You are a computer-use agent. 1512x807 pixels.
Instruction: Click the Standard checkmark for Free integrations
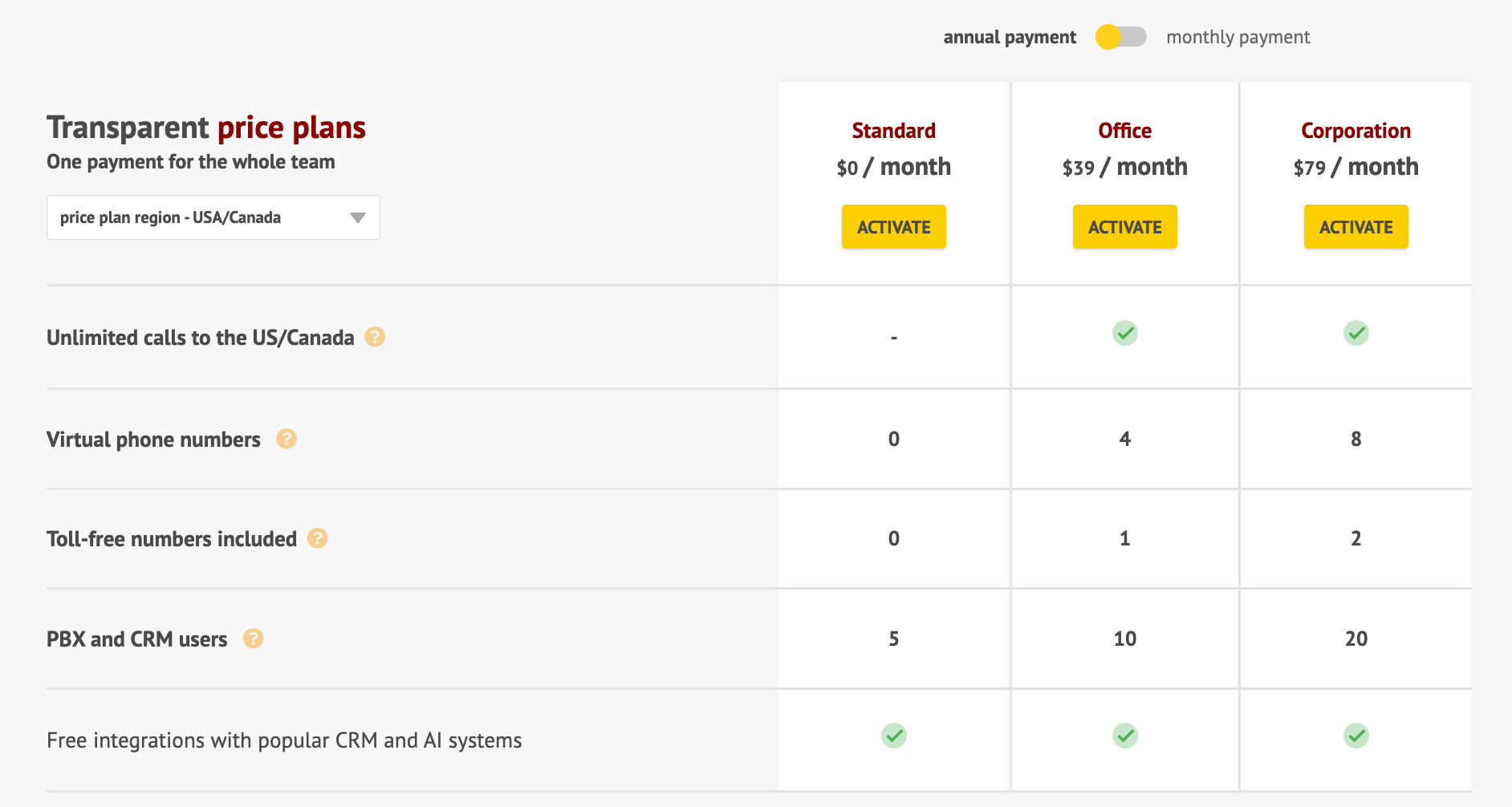click(893, 736)
